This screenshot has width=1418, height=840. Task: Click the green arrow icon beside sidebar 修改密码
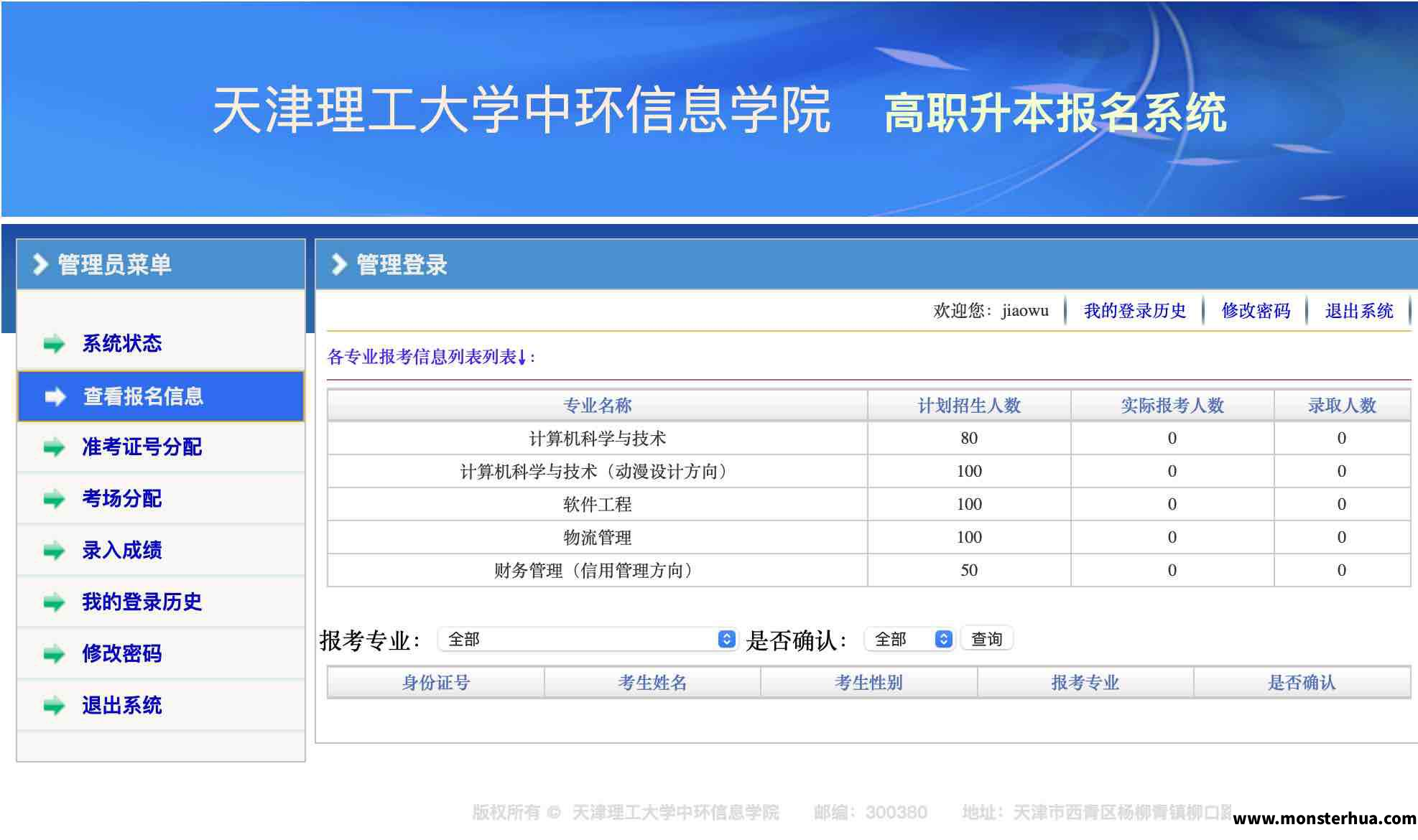(54, 654)
